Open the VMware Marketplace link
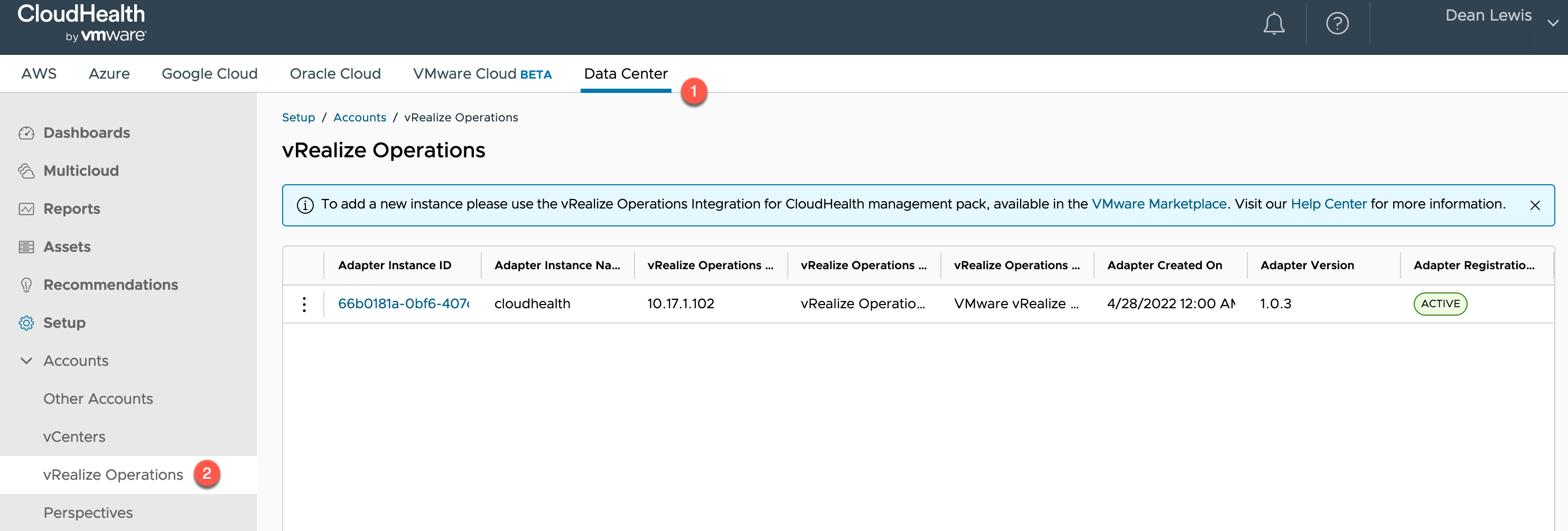Viewport: 1568px width, 531px height. coord(1159,204)
